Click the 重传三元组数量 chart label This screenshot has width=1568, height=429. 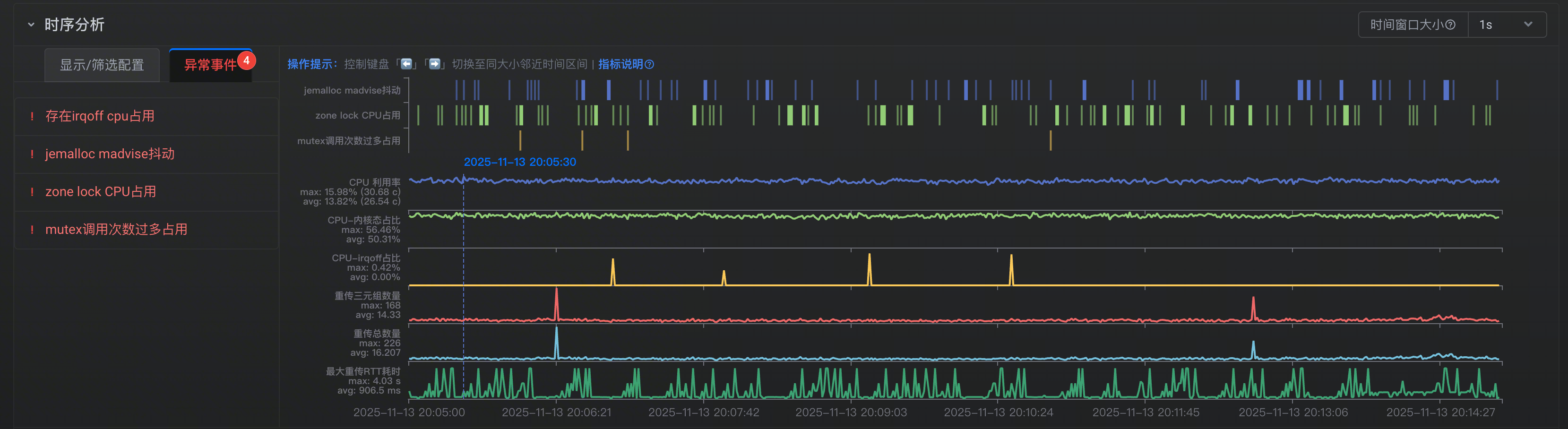coord(368,295)
